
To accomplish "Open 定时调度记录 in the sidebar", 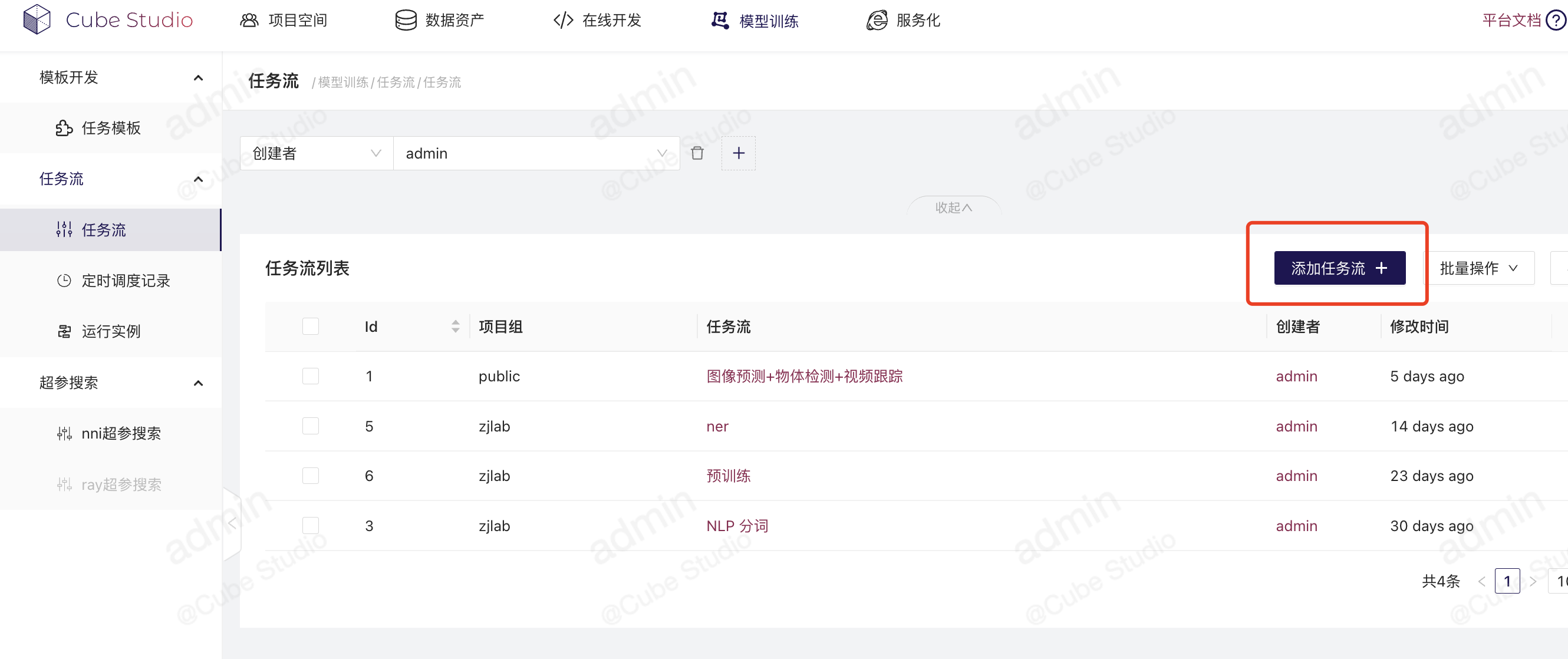I will click(126, 281).
